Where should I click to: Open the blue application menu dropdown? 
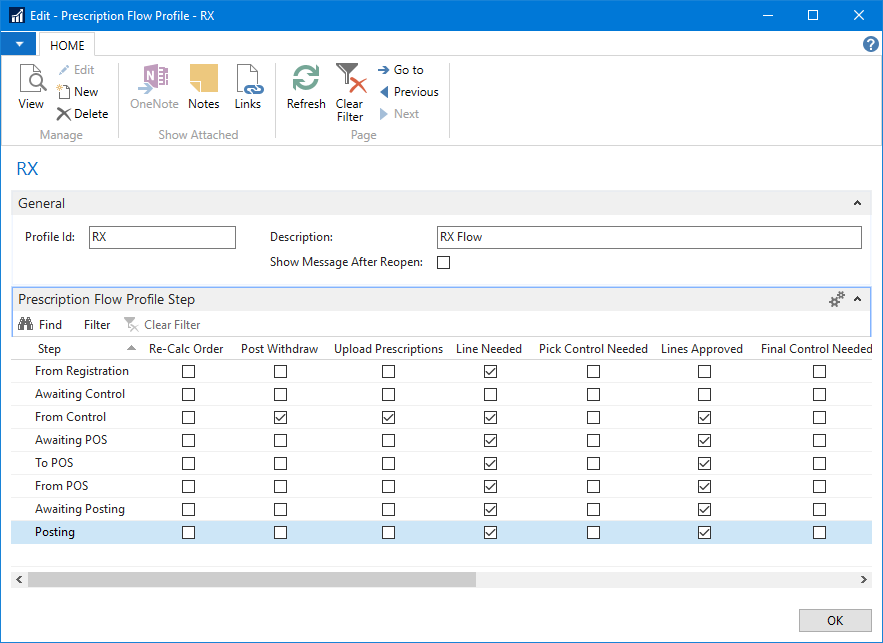(x=18, y=45)
